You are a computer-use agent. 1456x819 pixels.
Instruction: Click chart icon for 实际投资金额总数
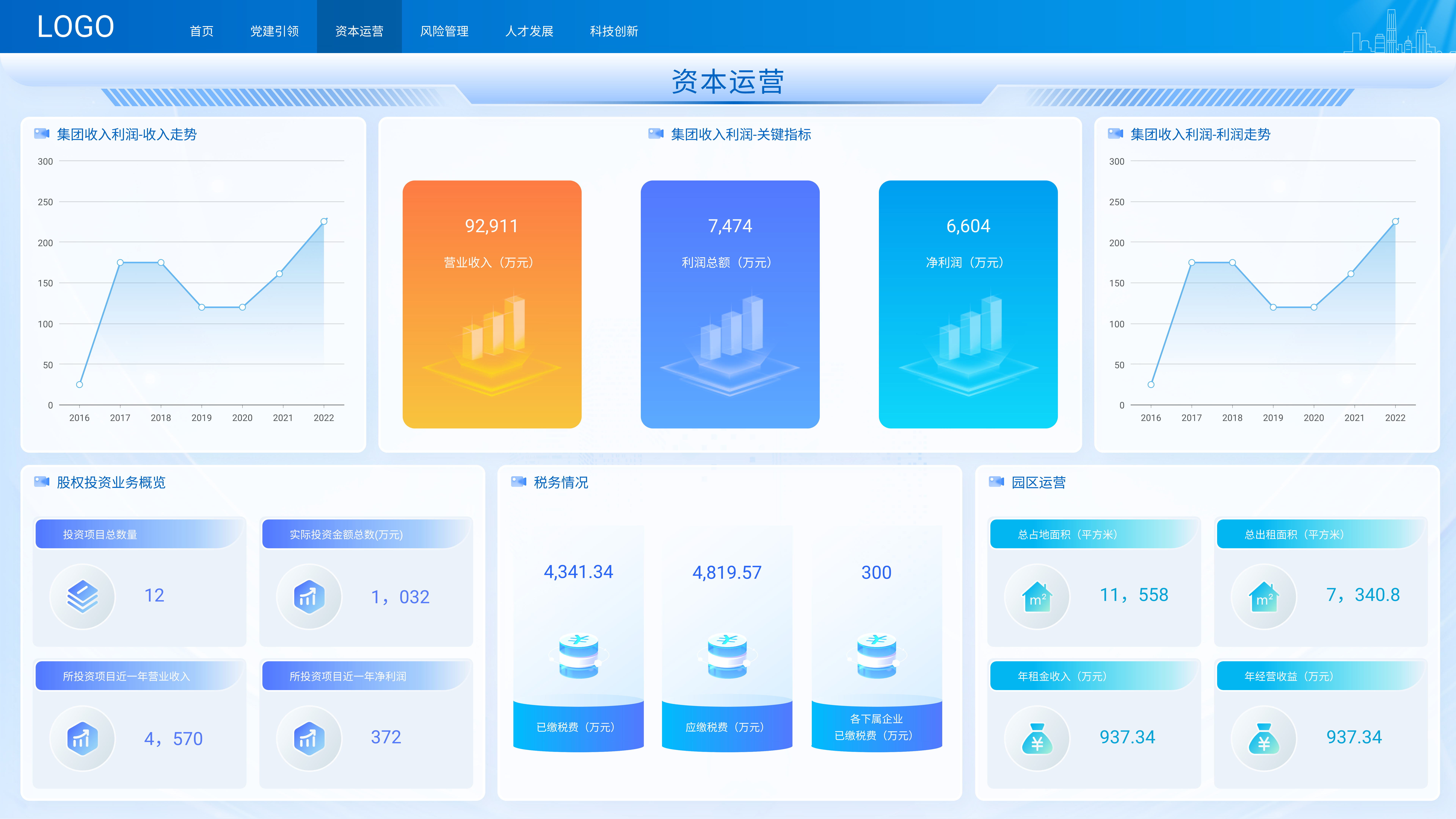tap(309, 597)
